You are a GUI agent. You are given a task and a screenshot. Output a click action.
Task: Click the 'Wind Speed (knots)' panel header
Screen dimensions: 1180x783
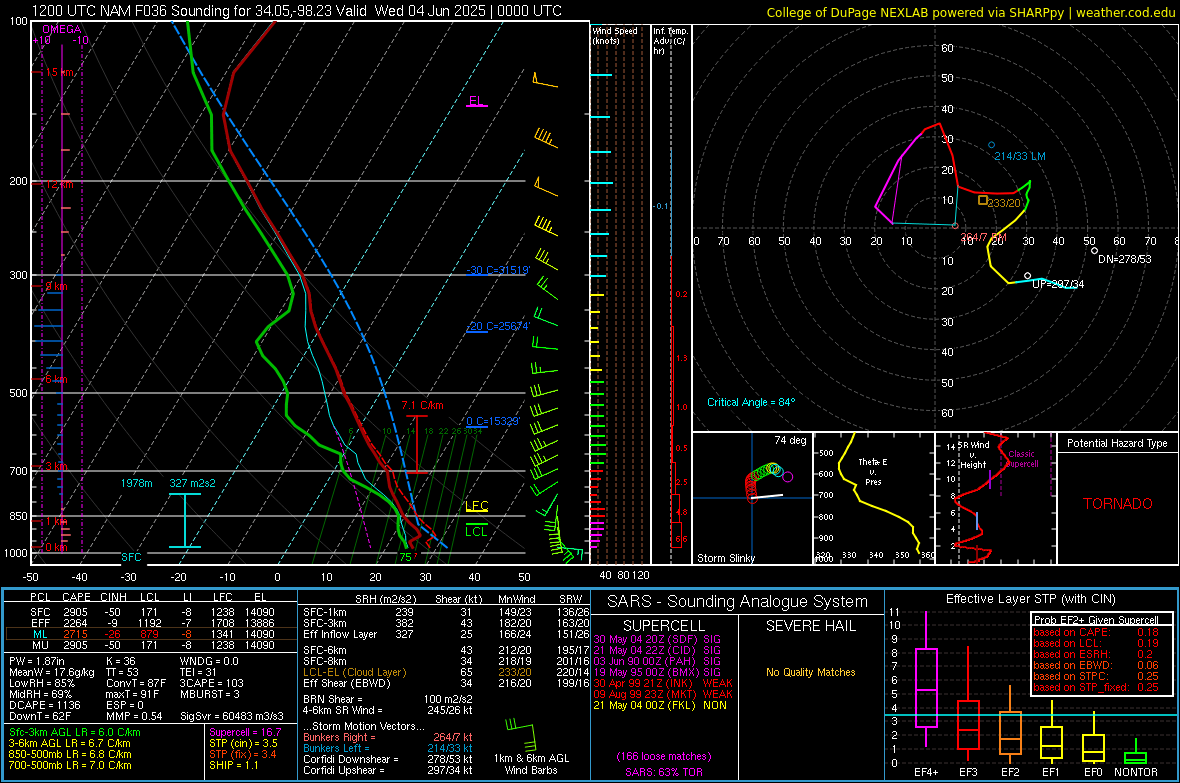click(615, 35)
